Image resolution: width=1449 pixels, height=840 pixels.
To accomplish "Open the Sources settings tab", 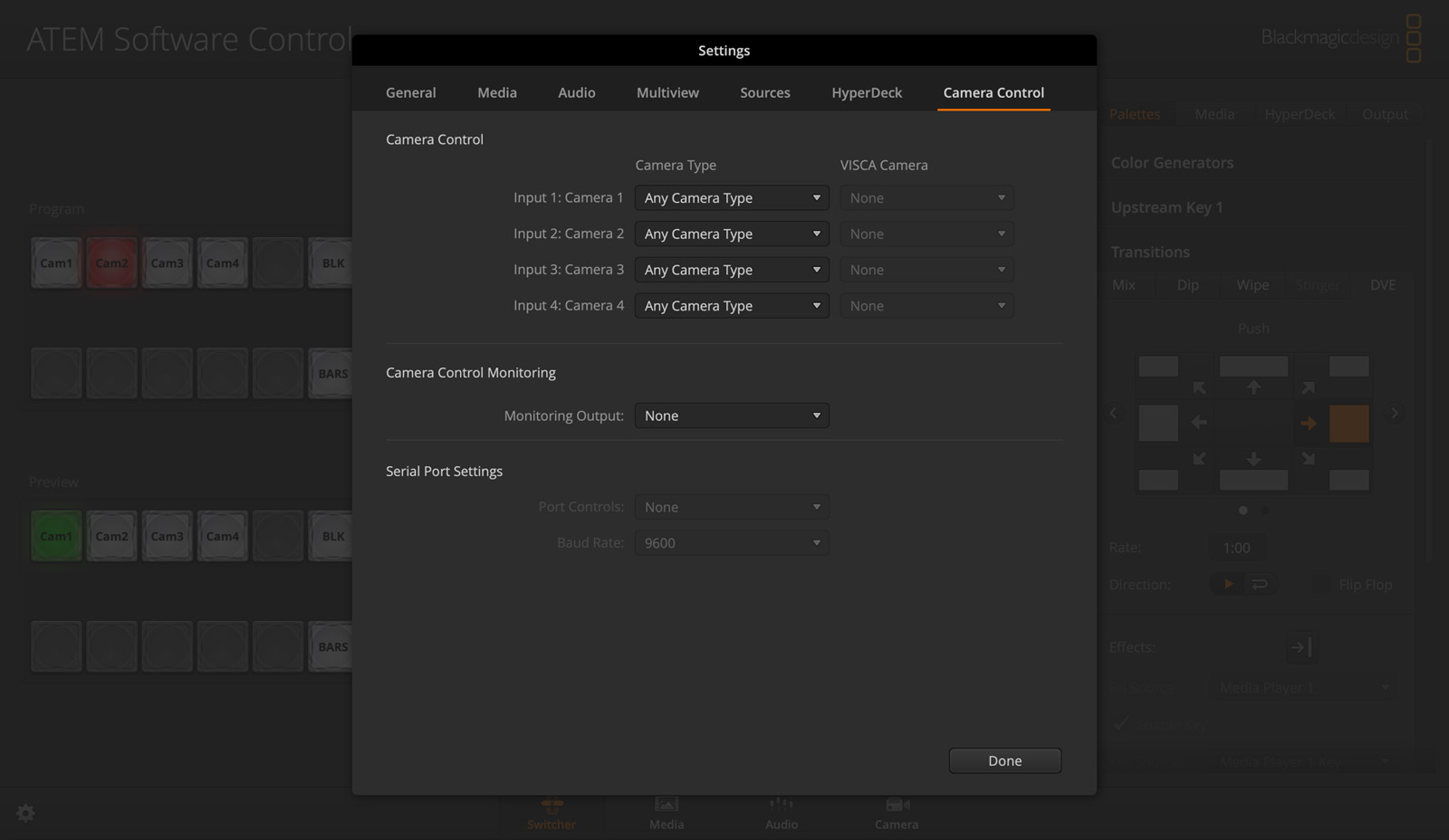I will pyautogui.click(x=764, y=92).
